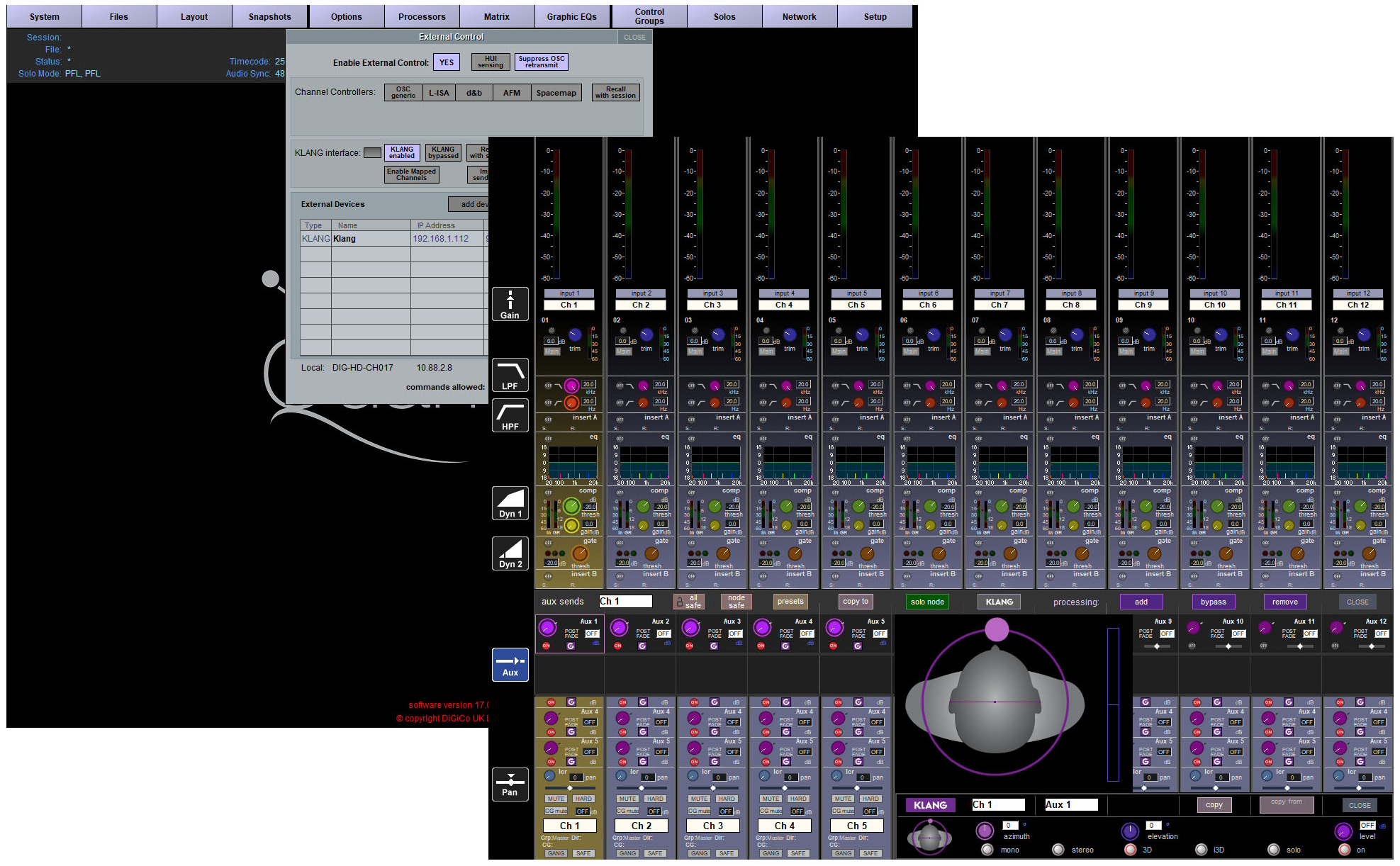Open the Snapshots menu tab
Screen dimensions: 1400x866
pos(269,16)
